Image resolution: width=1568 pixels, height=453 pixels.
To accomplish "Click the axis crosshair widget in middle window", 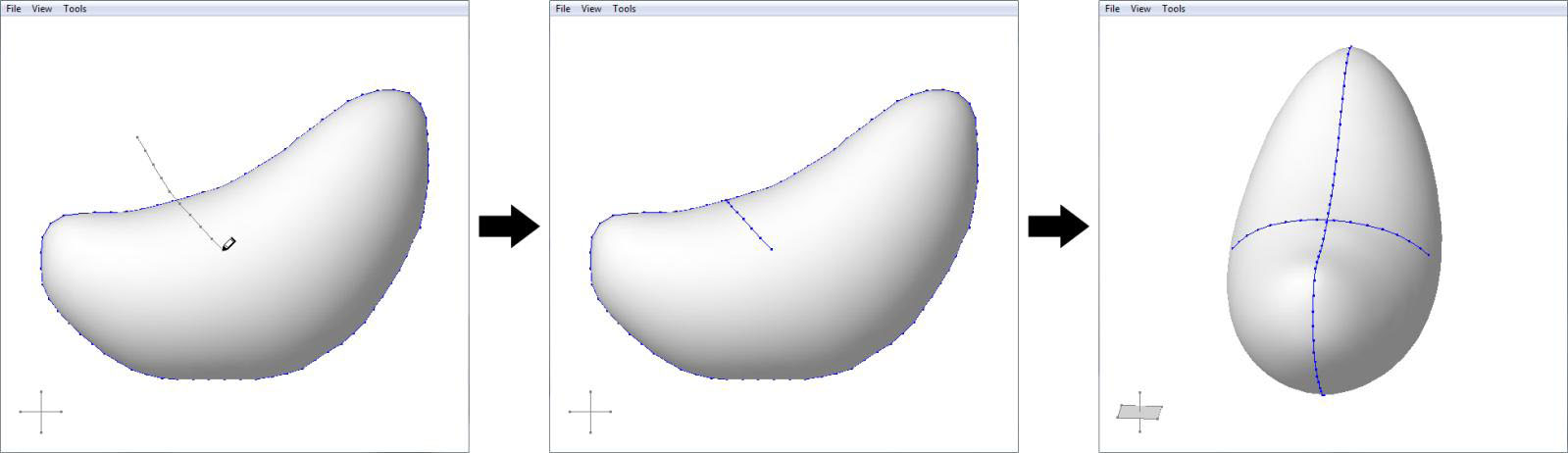I will (x=590, y=412).
